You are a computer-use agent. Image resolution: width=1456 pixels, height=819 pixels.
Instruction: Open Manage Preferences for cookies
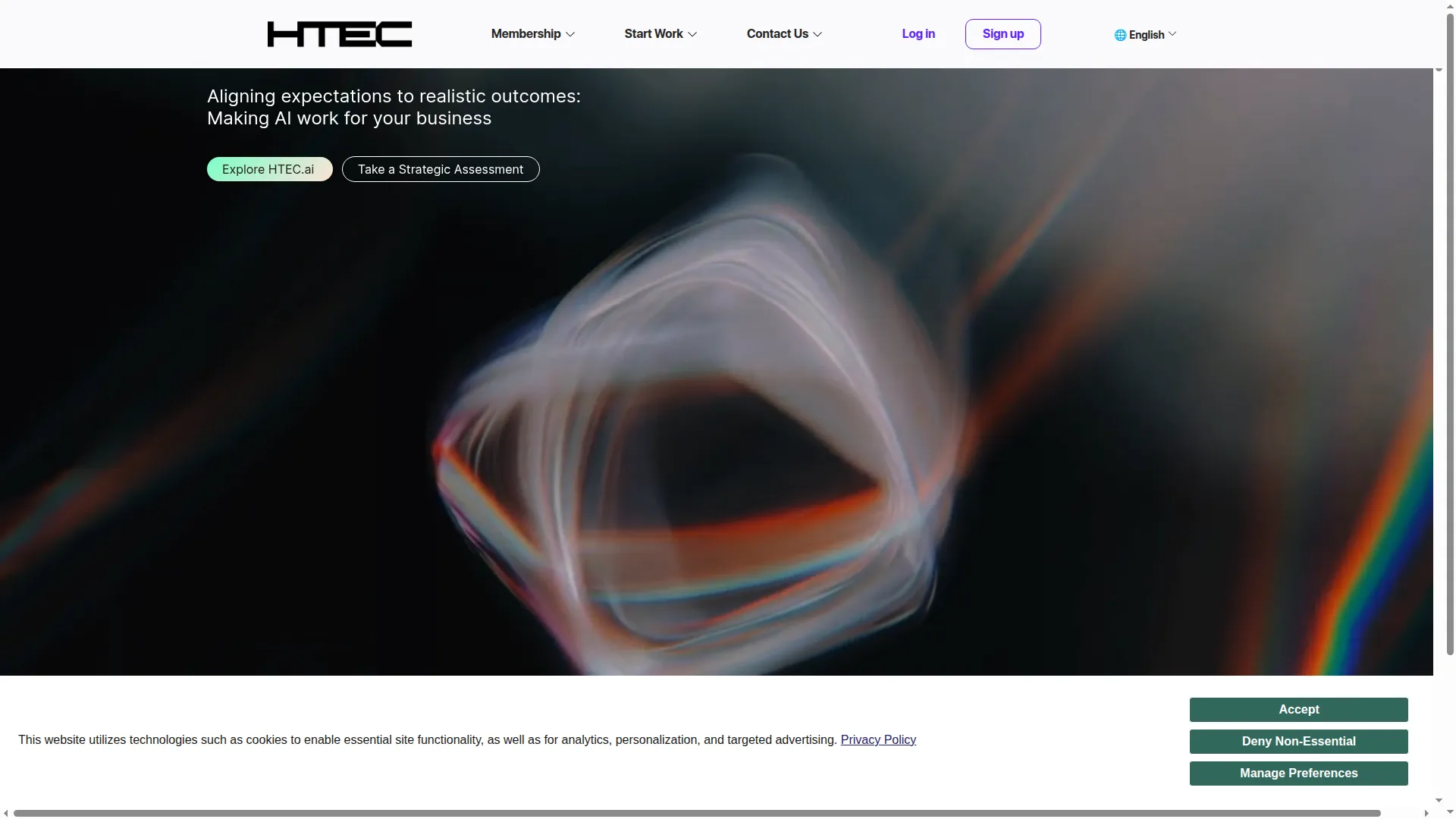click(1298, 773)
